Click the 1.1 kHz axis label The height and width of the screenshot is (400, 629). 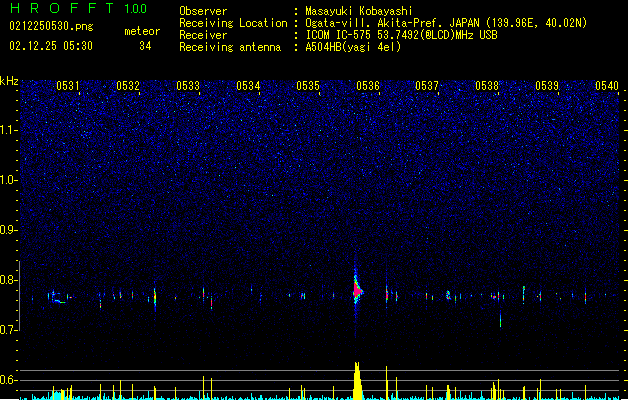pos(8,130)
